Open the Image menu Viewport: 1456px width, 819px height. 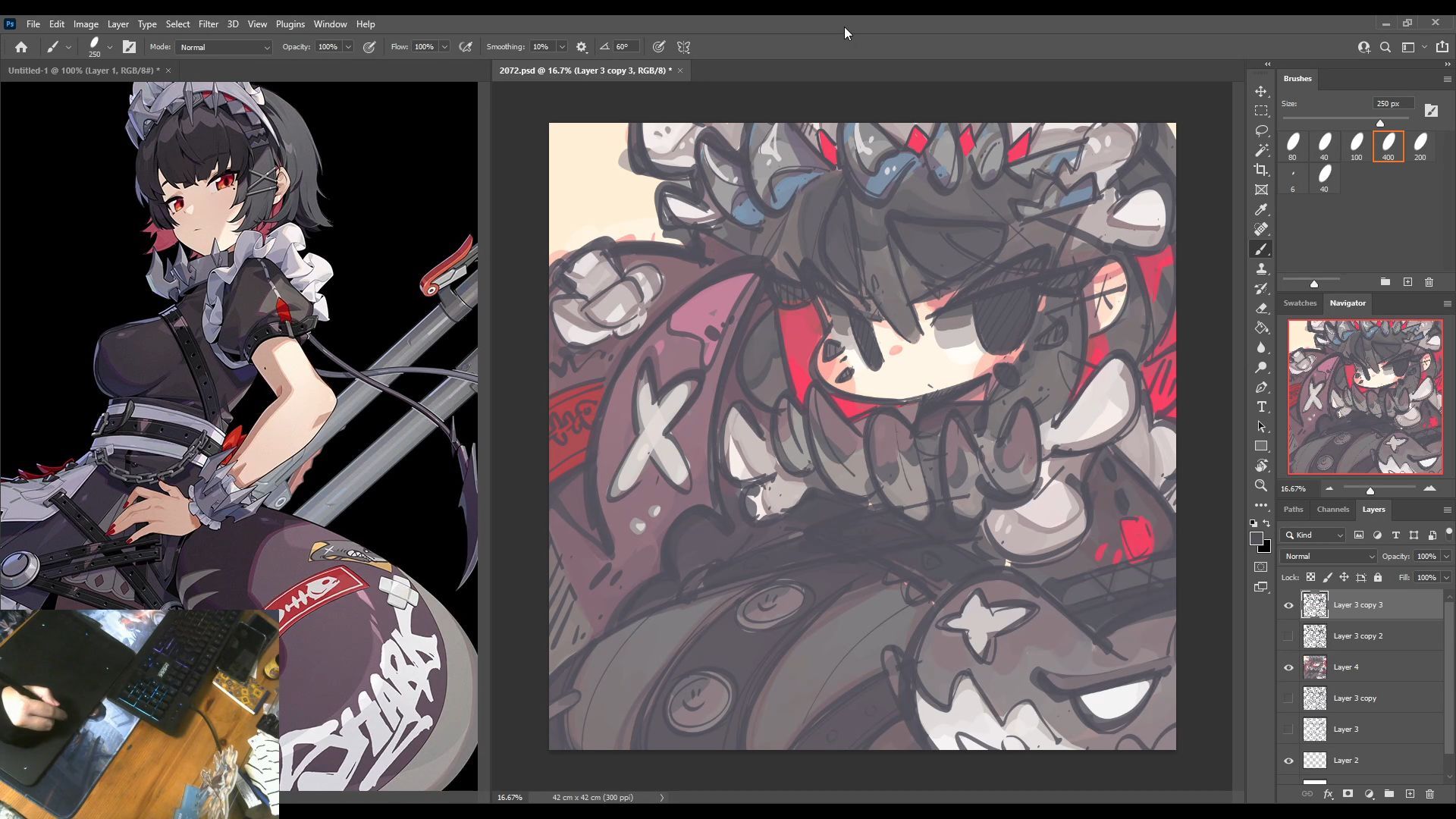[86, 24]
